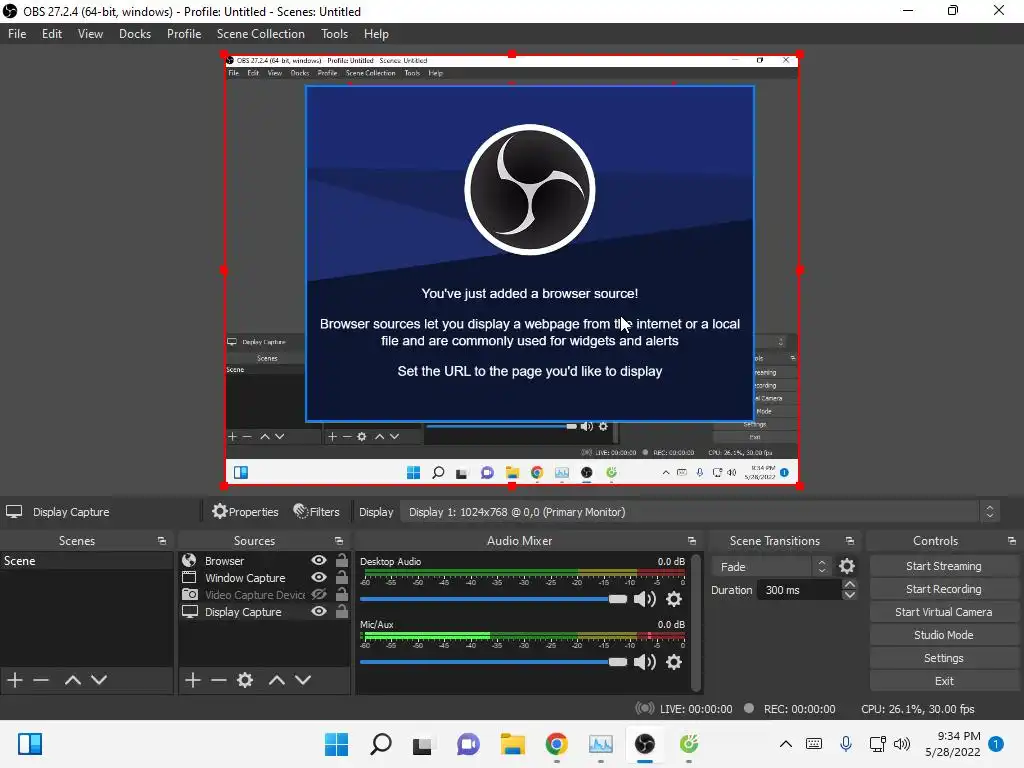Screen dimensions: 1024x768
Task: Show hidden system tray icons
Action: [x=786, y=744]
